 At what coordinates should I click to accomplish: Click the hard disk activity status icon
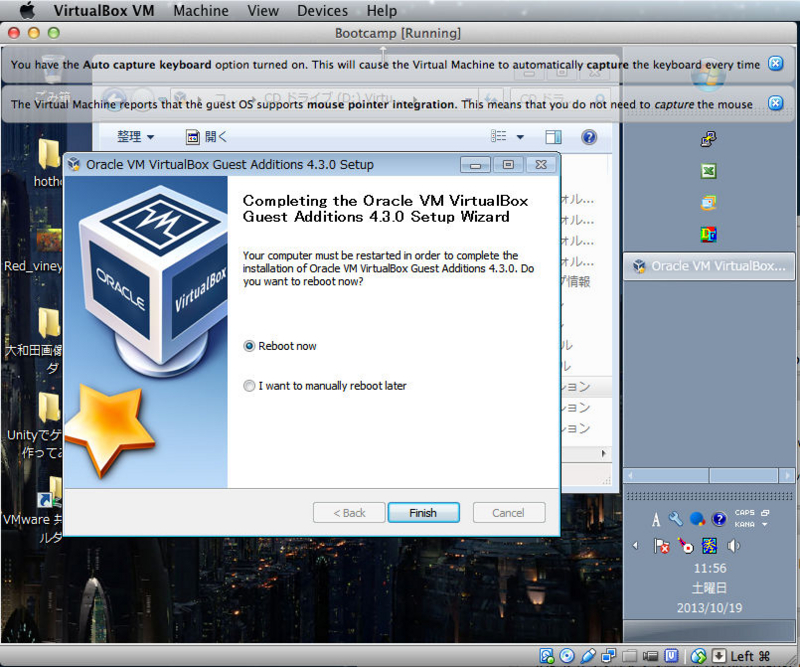tap(546, 656)
